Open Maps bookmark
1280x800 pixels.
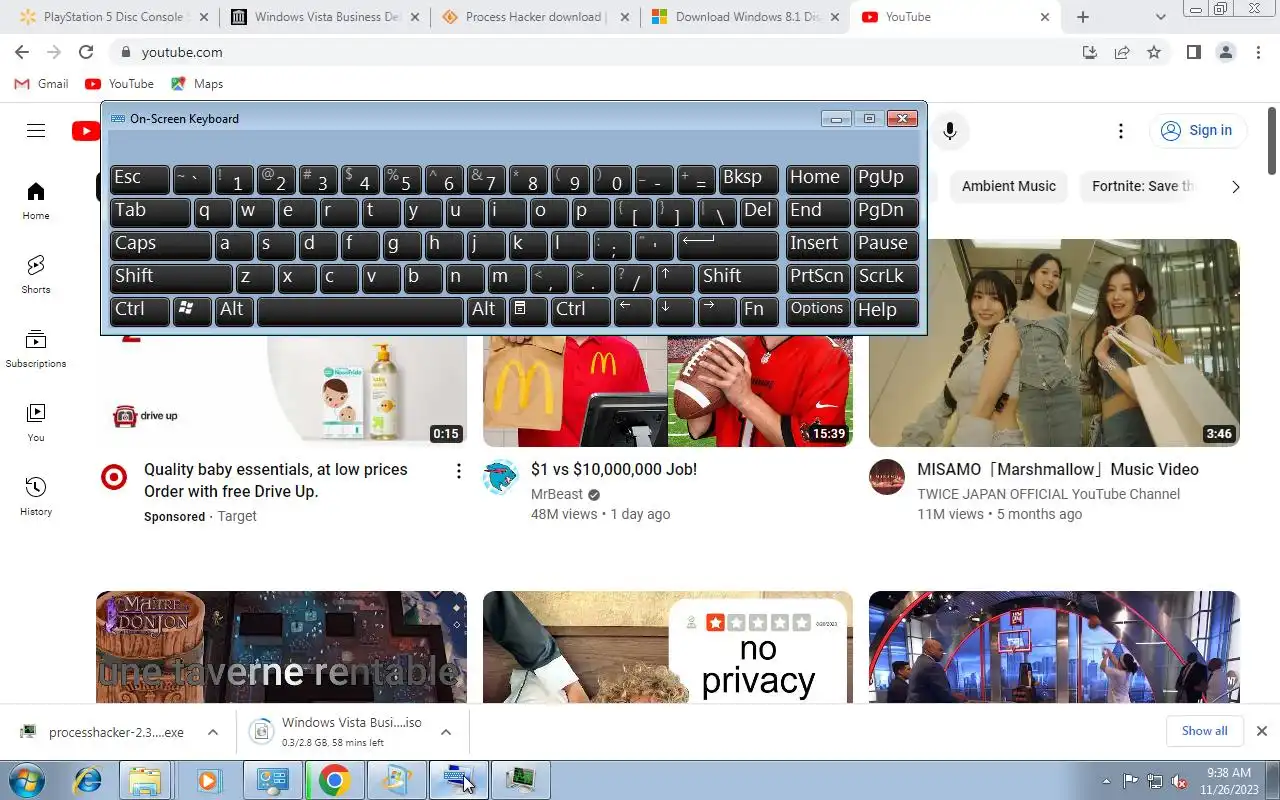[197, 84]
